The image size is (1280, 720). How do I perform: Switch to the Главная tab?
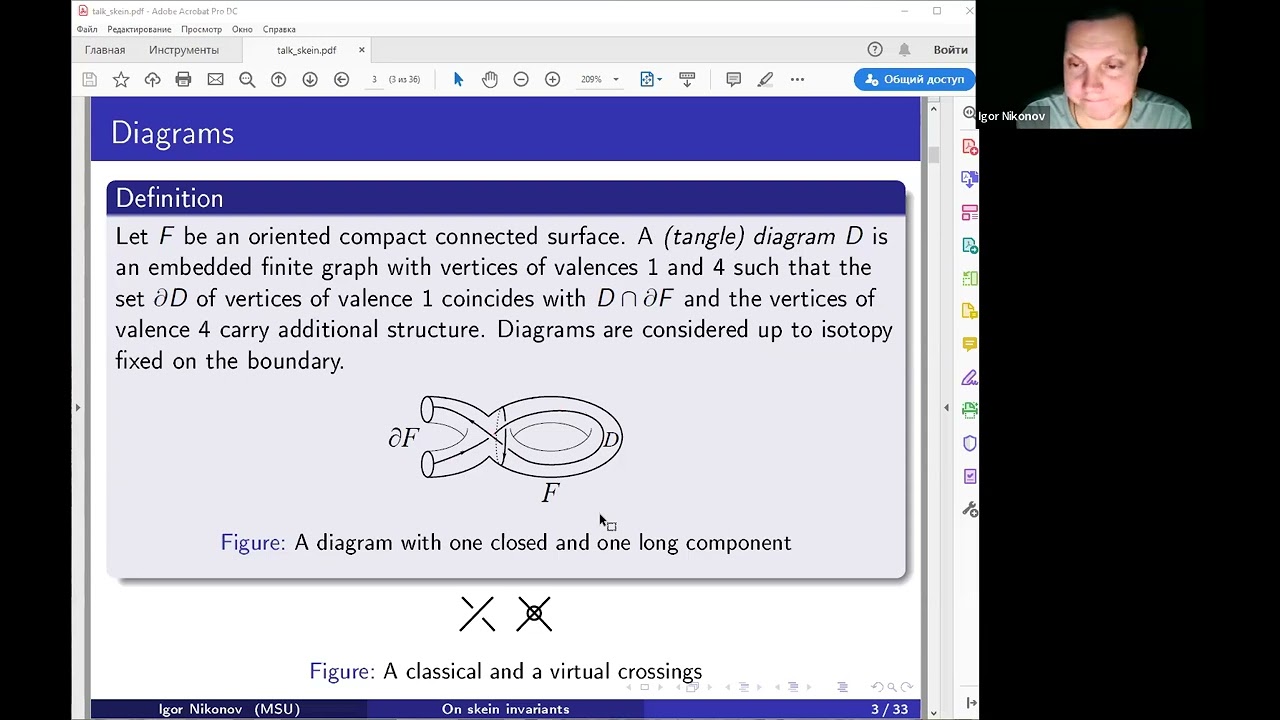pos(105,50)
